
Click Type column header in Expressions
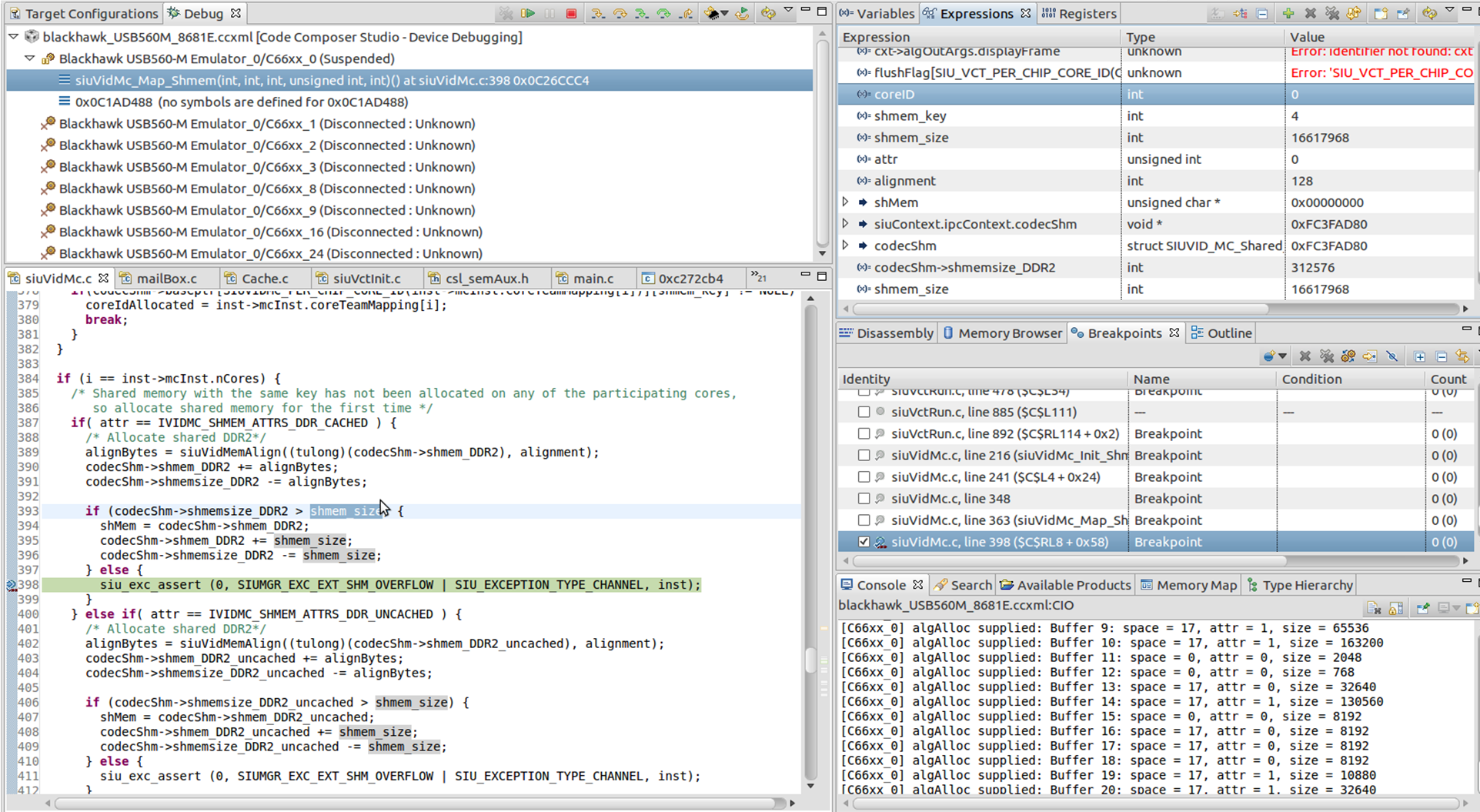point(1202,37)
